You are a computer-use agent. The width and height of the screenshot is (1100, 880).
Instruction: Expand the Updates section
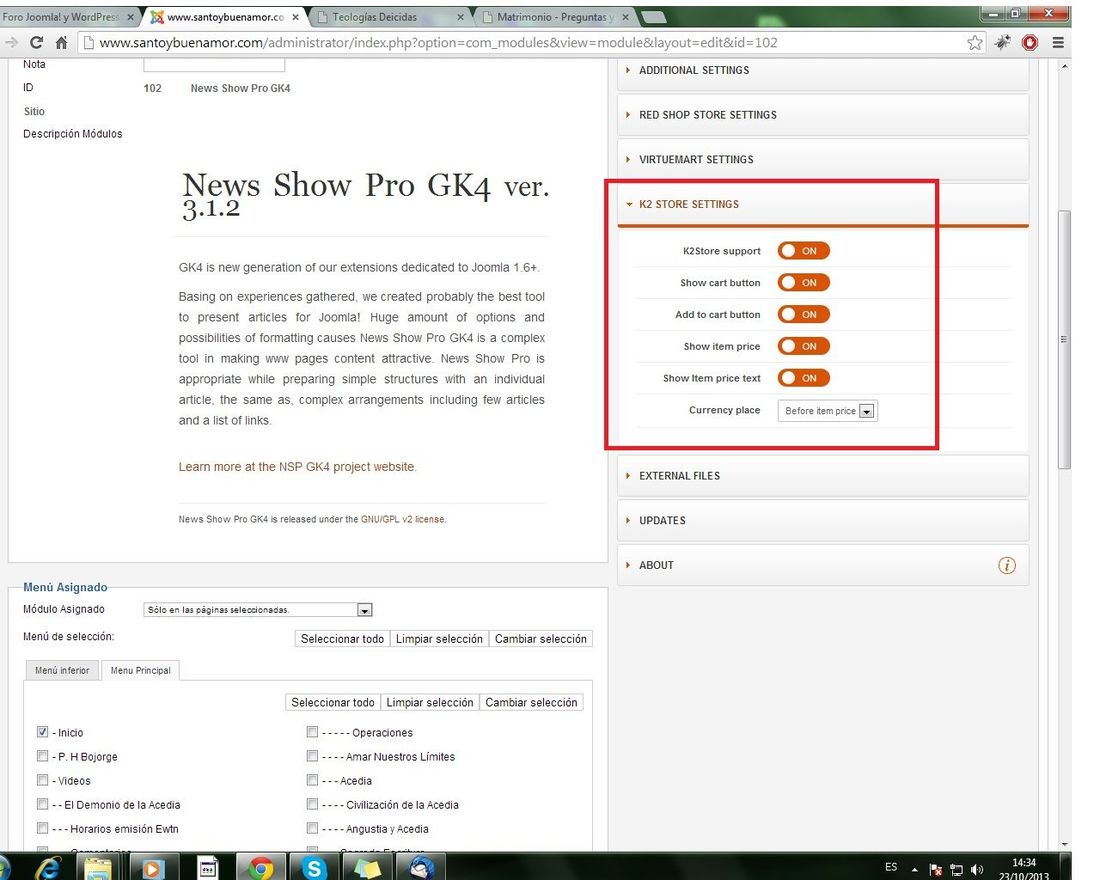click(823, 521)
